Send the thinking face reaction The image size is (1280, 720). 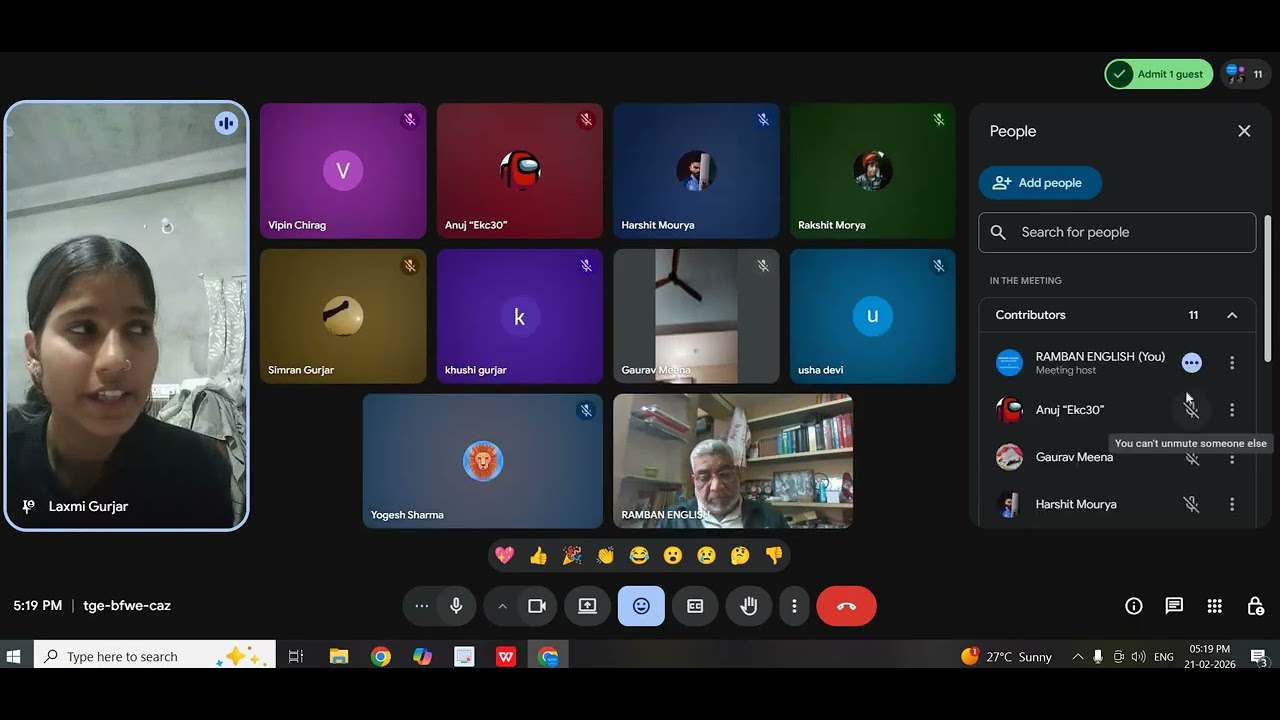pyautogui.click(x=740, y=555)
